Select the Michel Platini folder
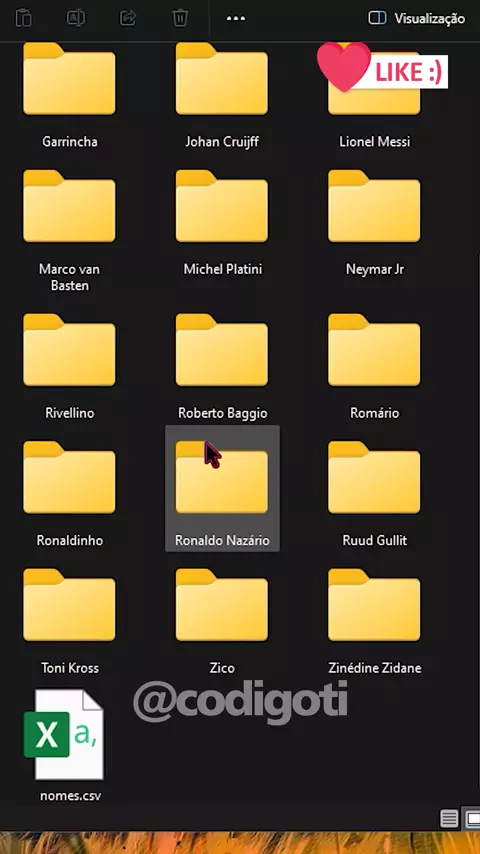Image resolution: width=480 pixels, height=854 pixels. point(222,223)
